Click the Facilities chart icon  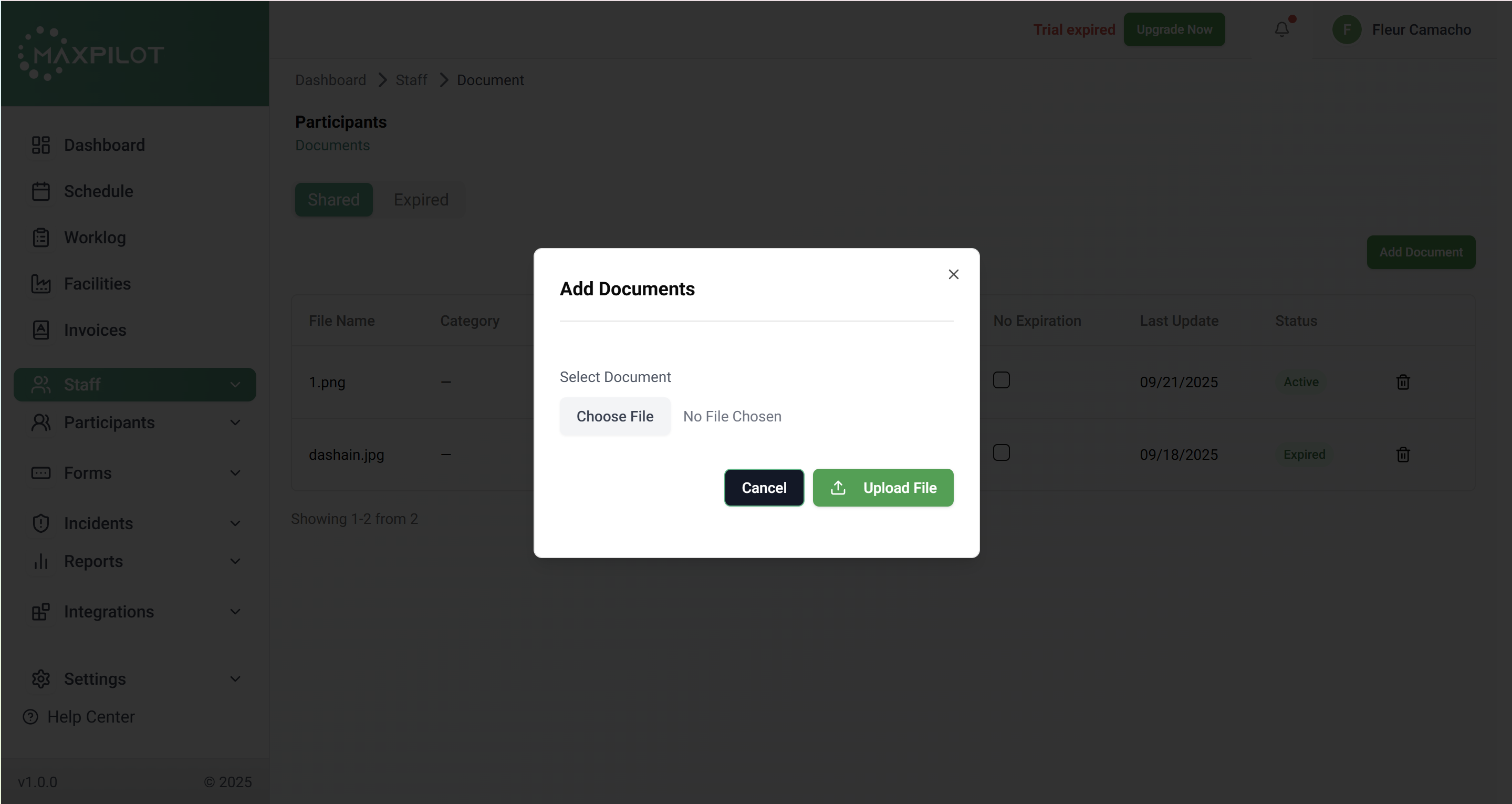click(40, 284)
